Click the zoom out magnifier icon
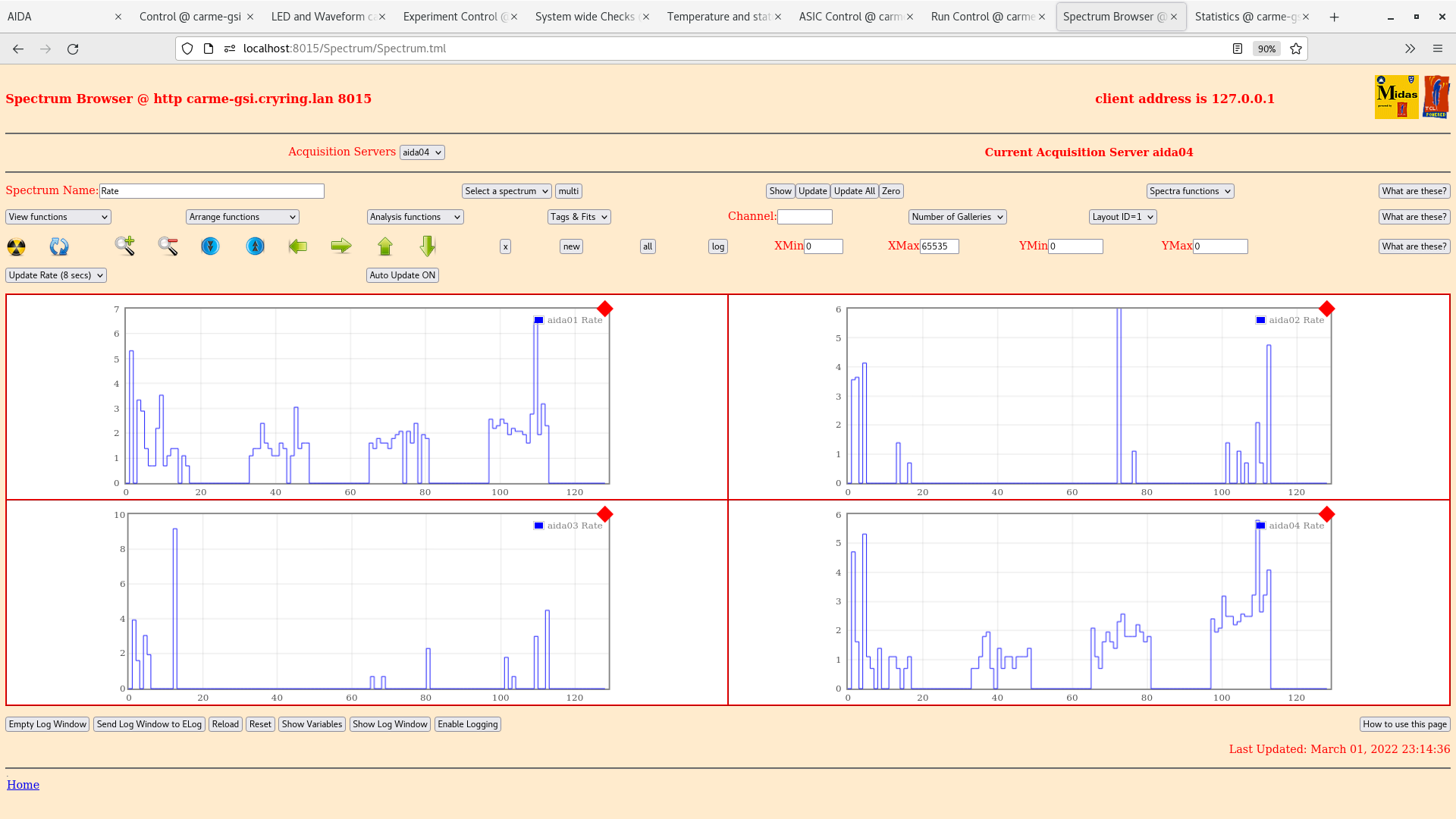Image resolution: width=1456 pixels, height=819 pixels. click(x=168, y=246)
